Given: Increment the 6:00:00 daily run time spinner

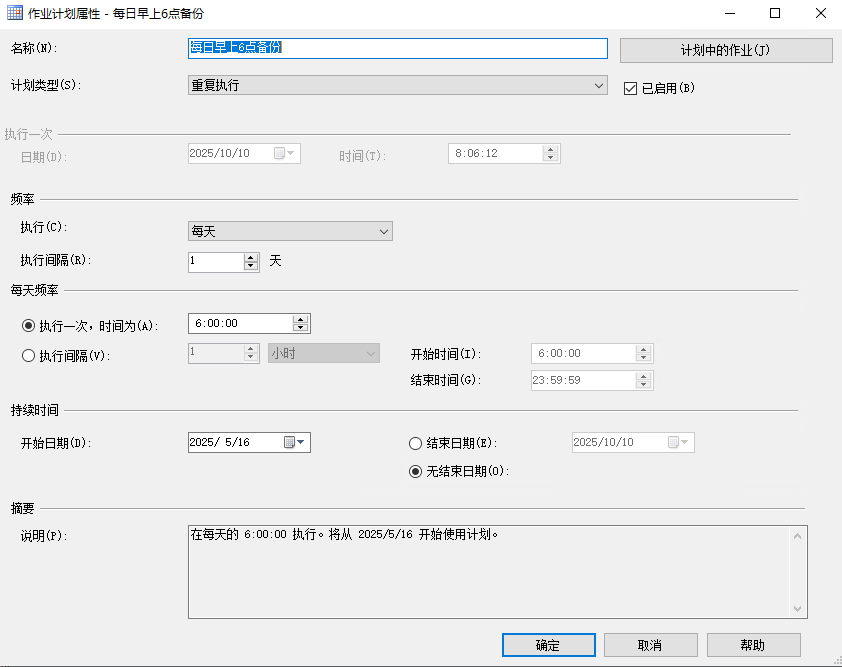Looking at the screenshot, I should click(301, 318).
